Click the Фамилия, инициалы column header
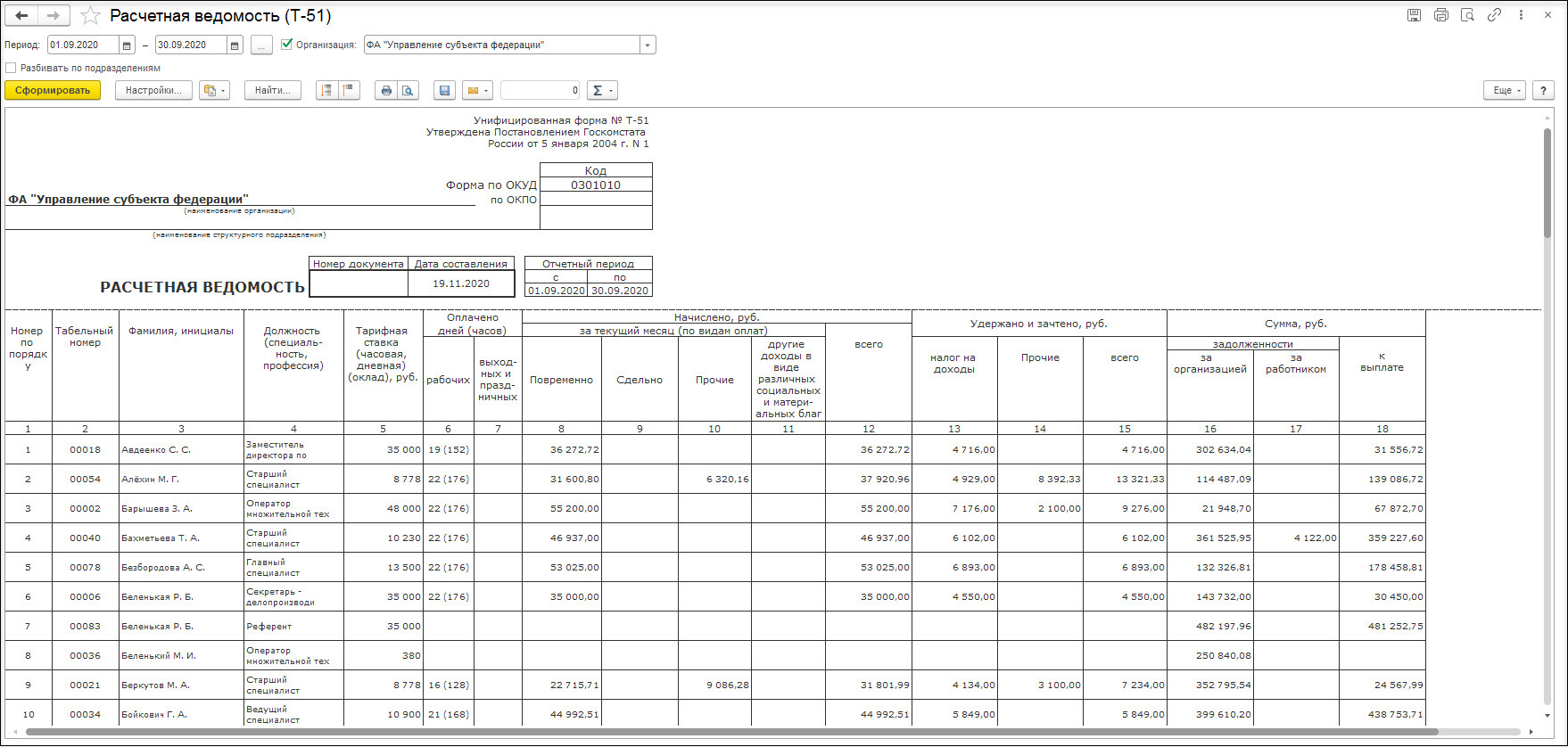The width and height of the screenshot is (1568, 747). [x=181, y=331]
